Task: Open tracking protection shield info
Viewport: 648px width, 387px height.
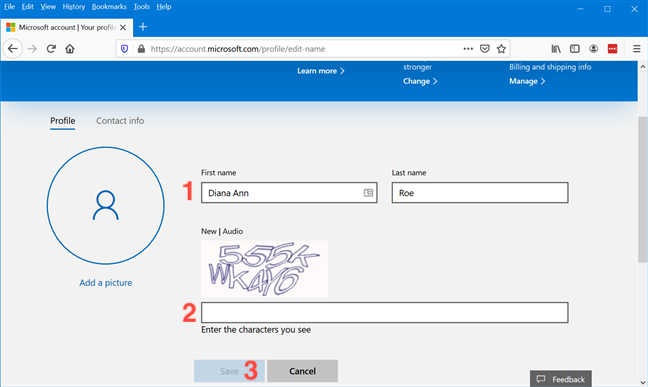Action: [x=124, y=49]
